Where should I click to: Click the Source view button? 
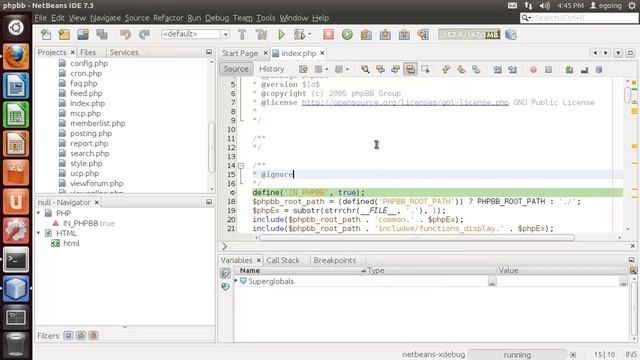(x=236, y=69)
